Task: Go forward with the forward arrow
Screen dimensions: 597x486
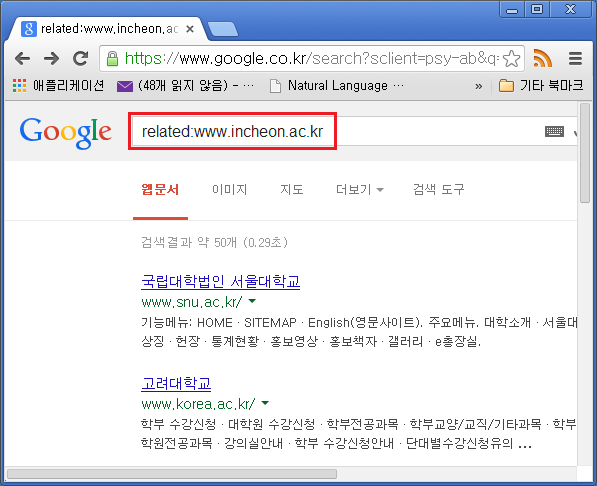Action: (x=51, y=59)
